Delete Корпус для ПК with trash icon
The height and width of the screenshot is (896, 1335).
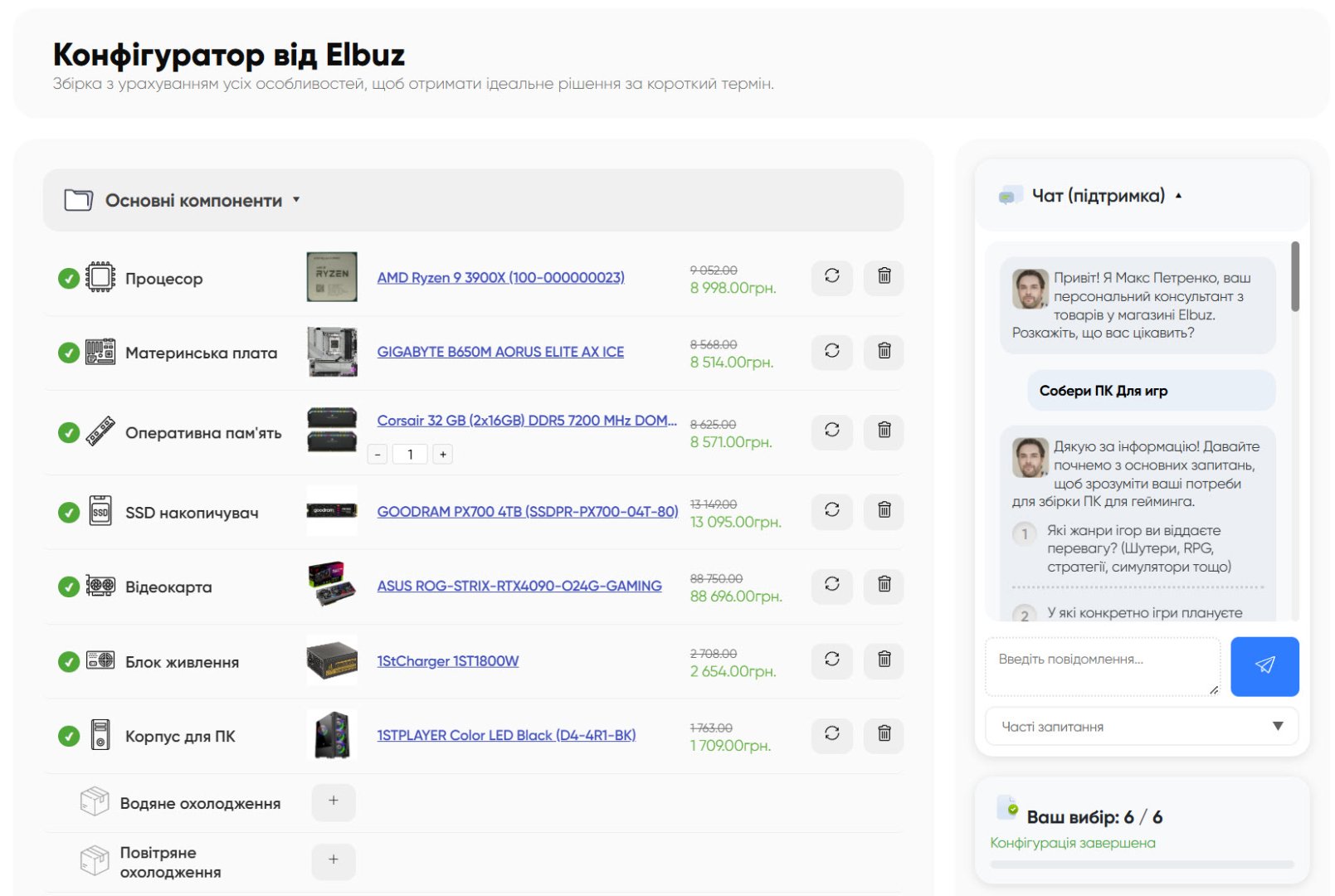tap(884, 735)
